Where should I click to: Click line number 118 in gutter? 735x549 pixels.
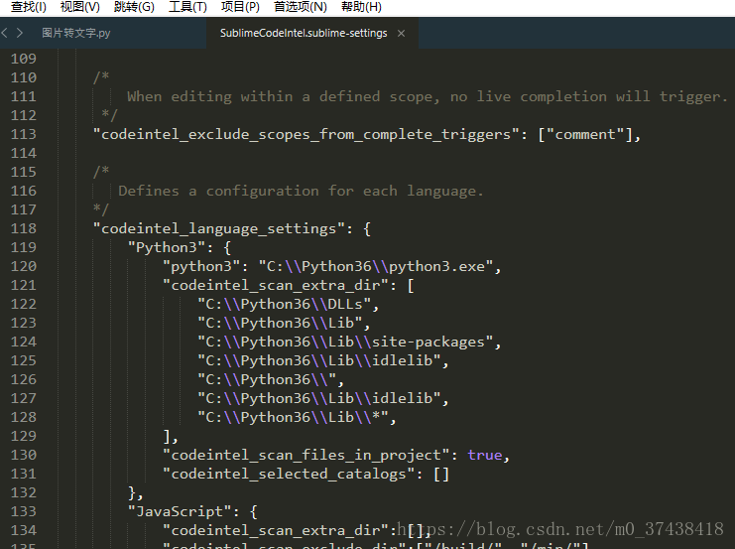(x=23, y=228)
